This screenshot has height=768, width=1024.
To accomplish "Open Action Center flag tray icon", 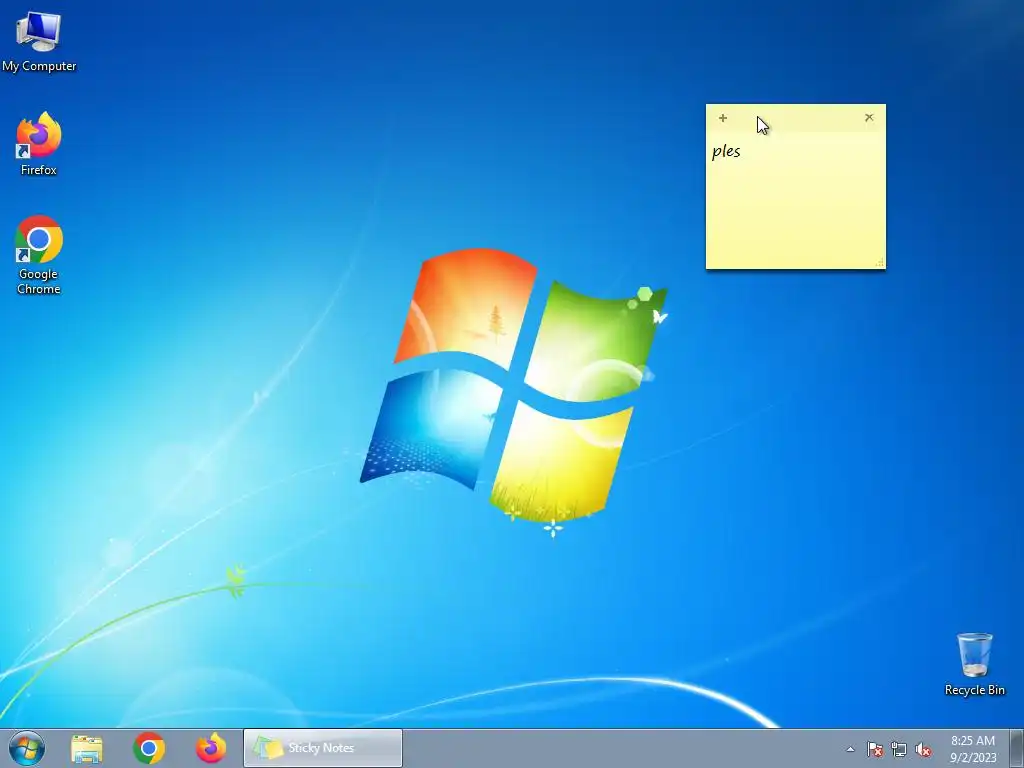I will (875, 749).
